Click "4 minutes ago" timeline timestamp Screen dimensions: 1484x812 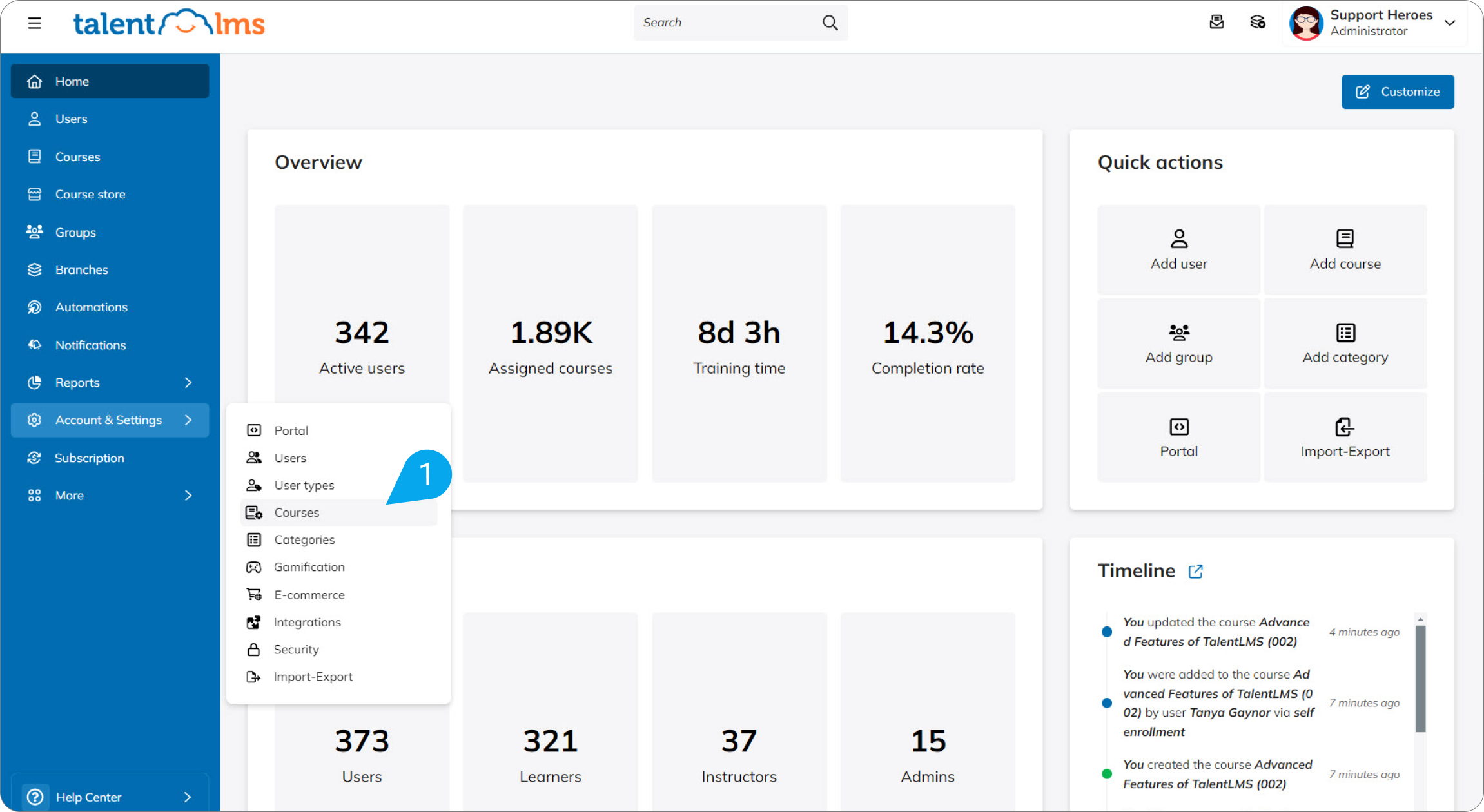[x=1364, y=632]
